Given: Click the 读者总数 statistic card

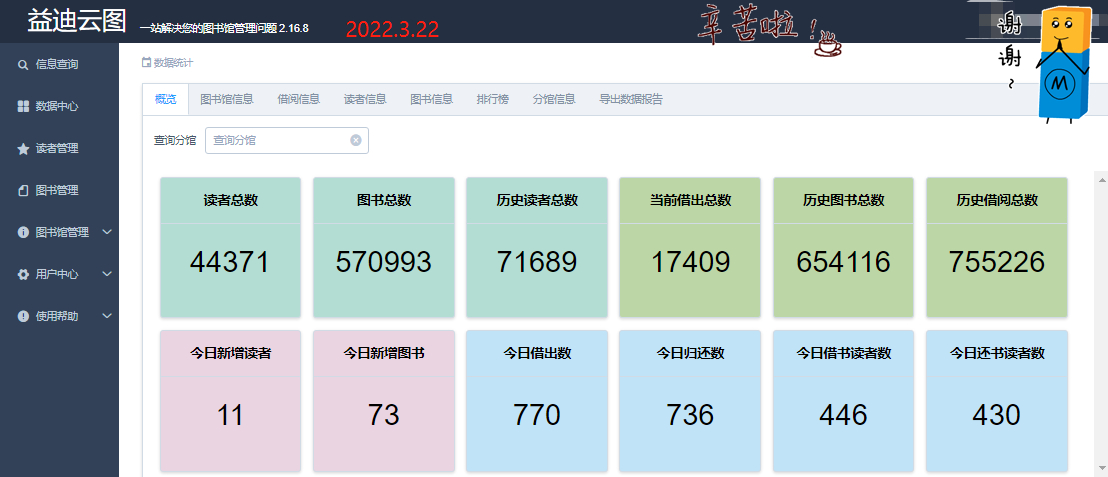Looking at the screenshot, I should point(230,247).
